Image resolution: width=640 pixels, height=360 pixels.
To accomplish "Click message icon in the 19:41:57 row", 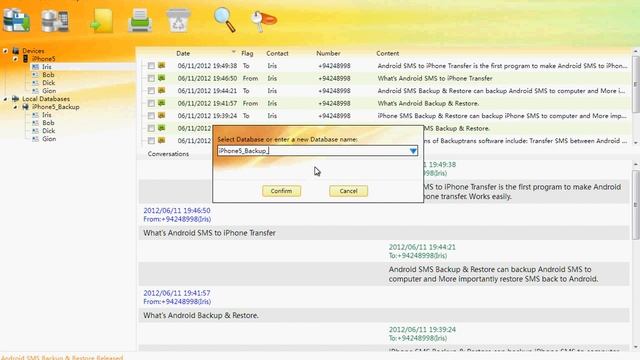I will click(x=162, y=103).
